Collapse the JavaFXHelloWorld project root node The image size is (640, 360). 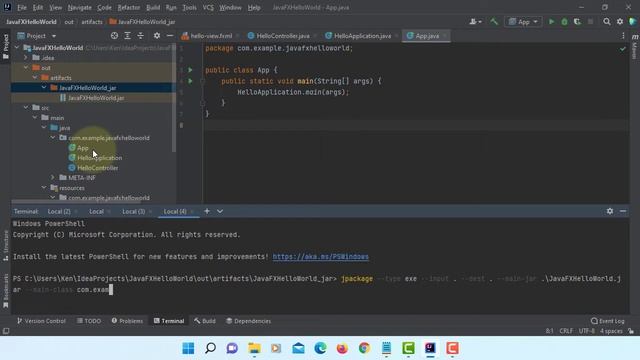pos(17,48)
